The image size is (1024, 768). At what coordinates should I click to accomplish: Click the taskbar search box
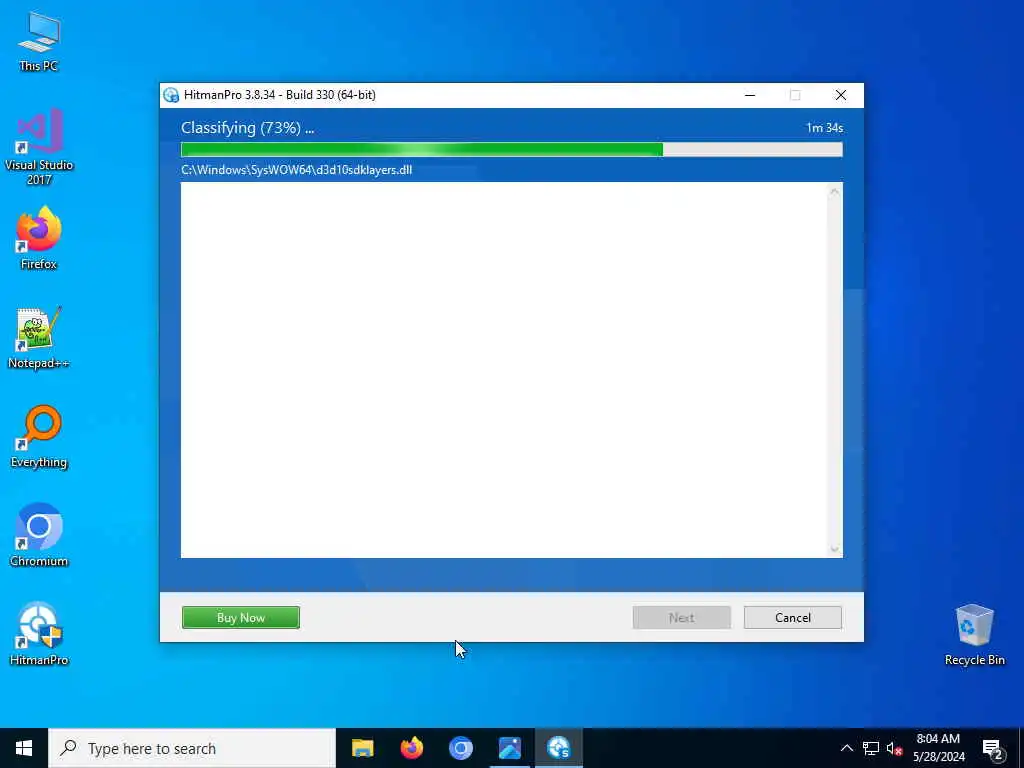click(x=192, y=748)
